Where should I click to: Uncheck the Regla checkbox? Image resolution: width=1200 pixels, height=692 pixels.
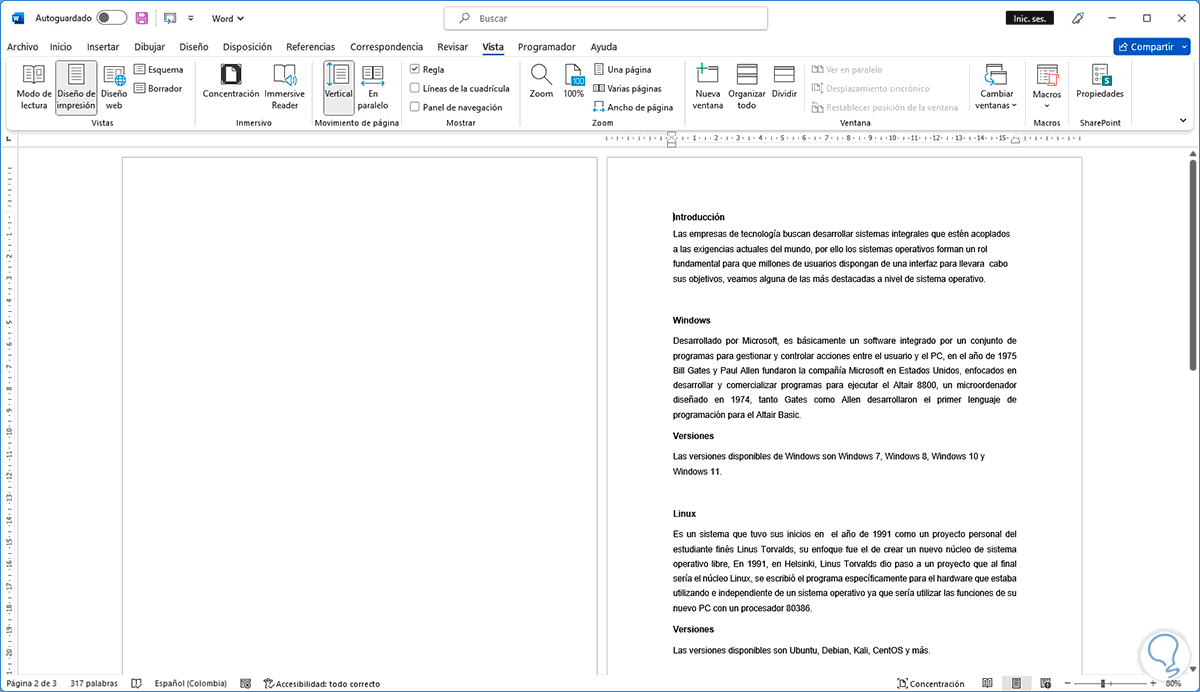(x=415, y=70)
